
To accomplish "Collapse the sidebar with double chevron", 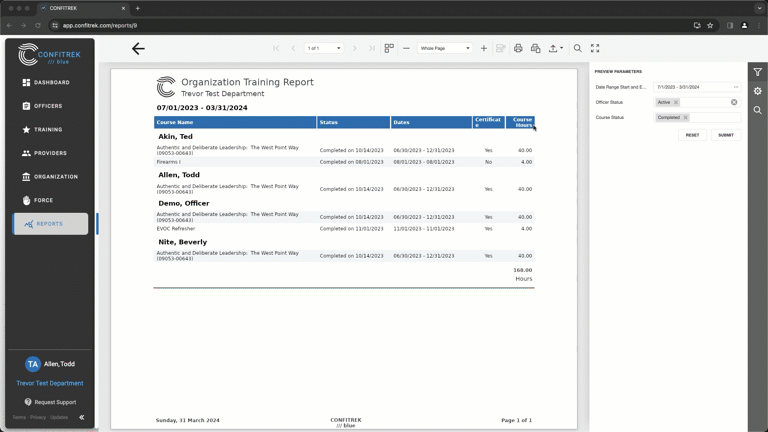I will coord(82,417).
